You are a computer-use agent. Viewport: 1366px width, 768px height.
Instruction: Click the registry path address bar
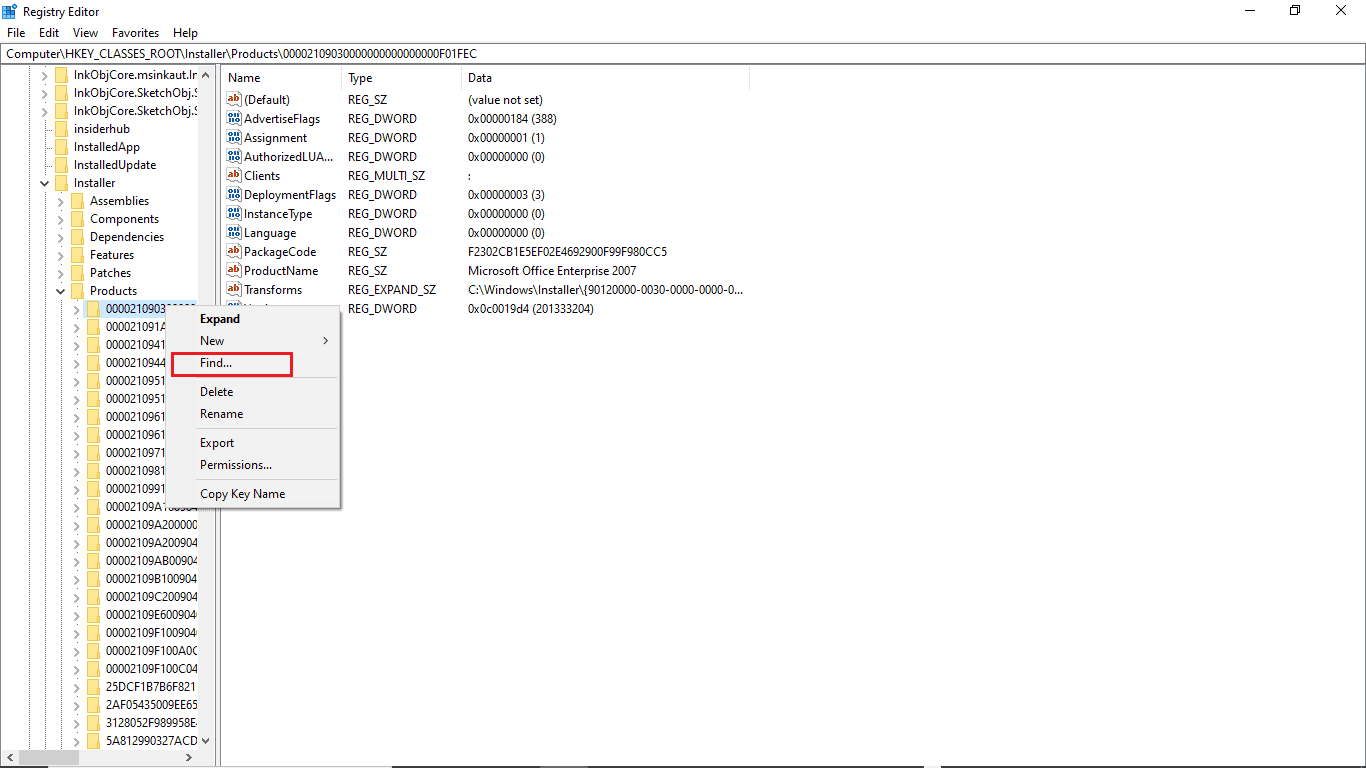tap(682, 53)
